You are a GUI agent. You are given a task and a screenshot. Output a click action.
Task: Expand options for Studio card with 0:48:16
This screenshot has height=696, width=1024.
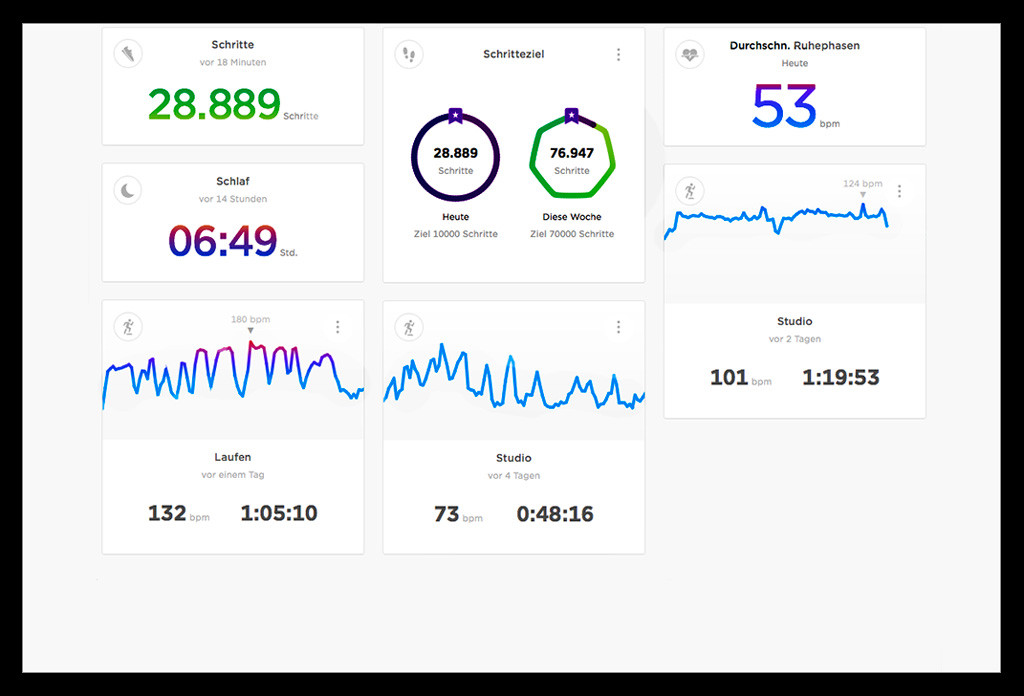618,327
